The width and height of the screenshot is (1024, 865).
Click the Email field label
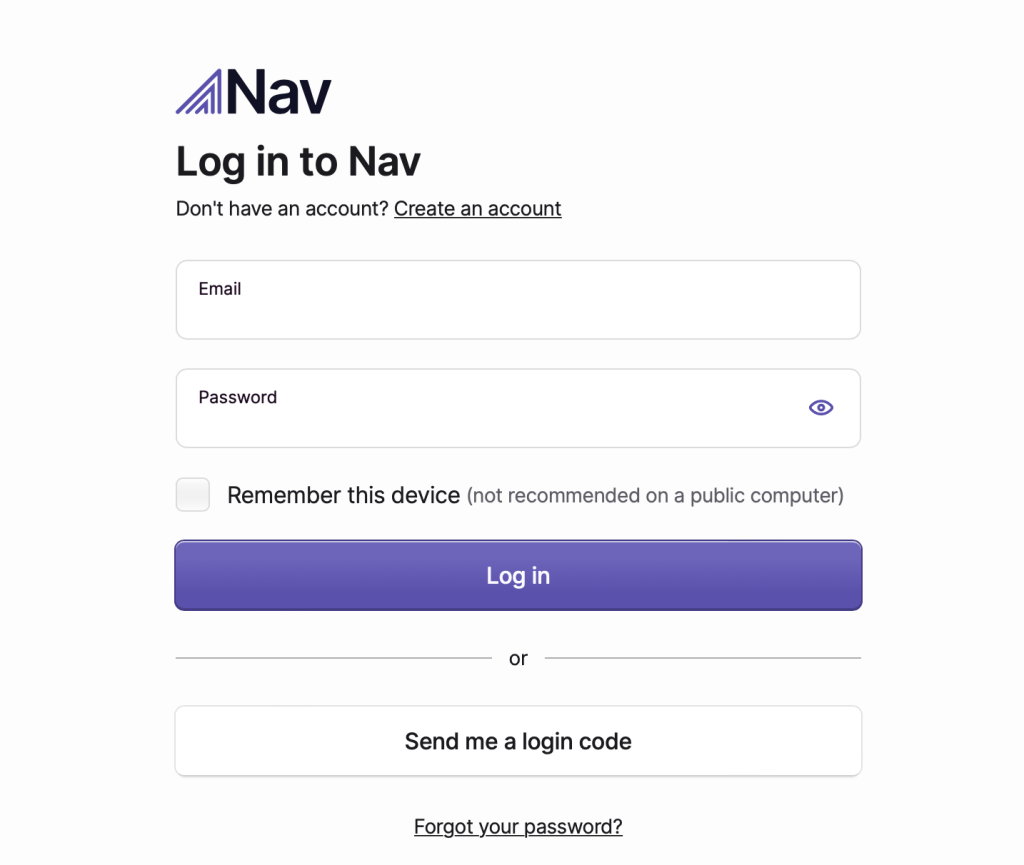(x=219, y=289)
